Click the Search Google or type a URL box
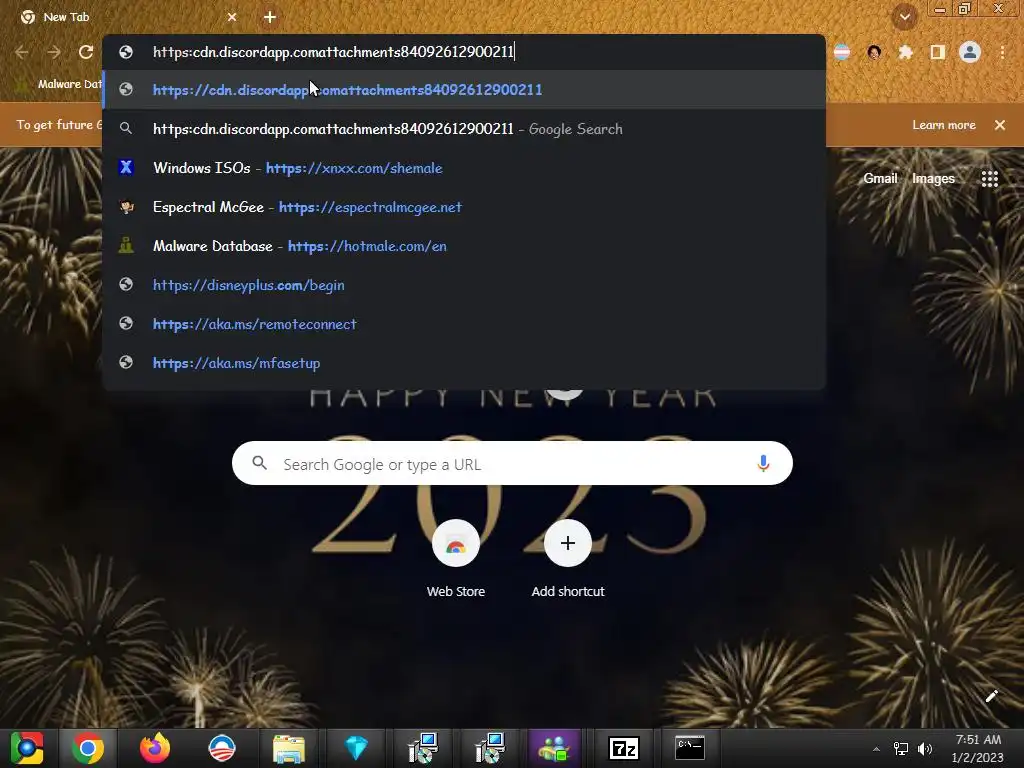Screen dimensions: 1024x768 512,464
